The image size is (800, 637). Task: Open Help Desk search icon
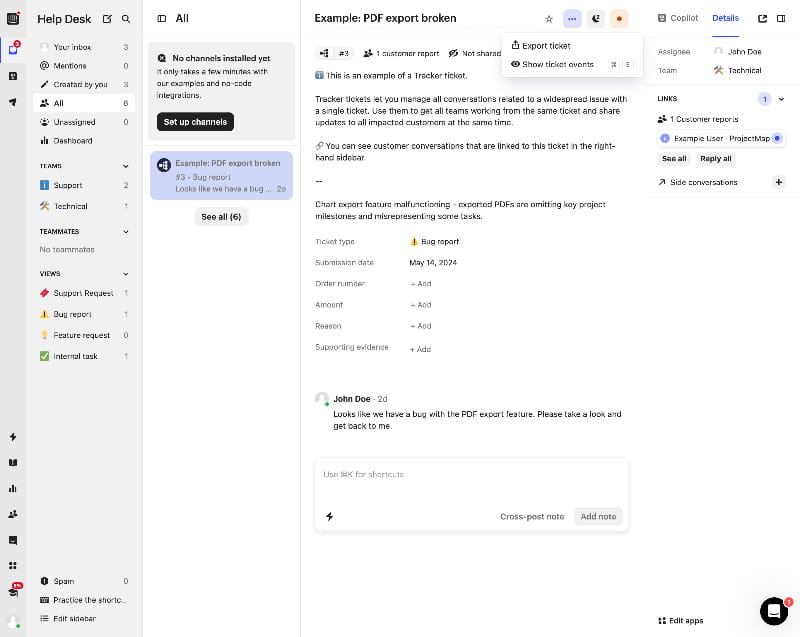(126, 19)
